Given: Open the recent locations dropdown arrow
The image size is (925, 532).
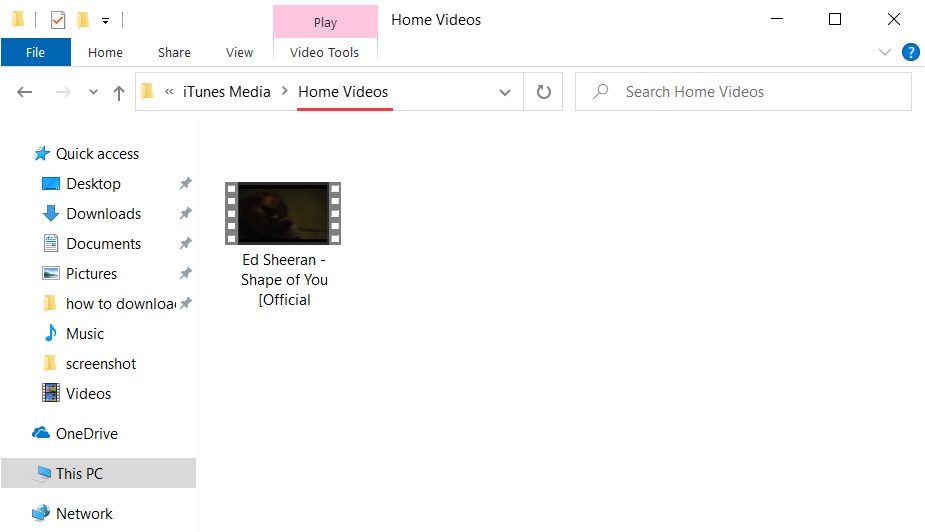Looking at the screenshot, I should point(93,93).
